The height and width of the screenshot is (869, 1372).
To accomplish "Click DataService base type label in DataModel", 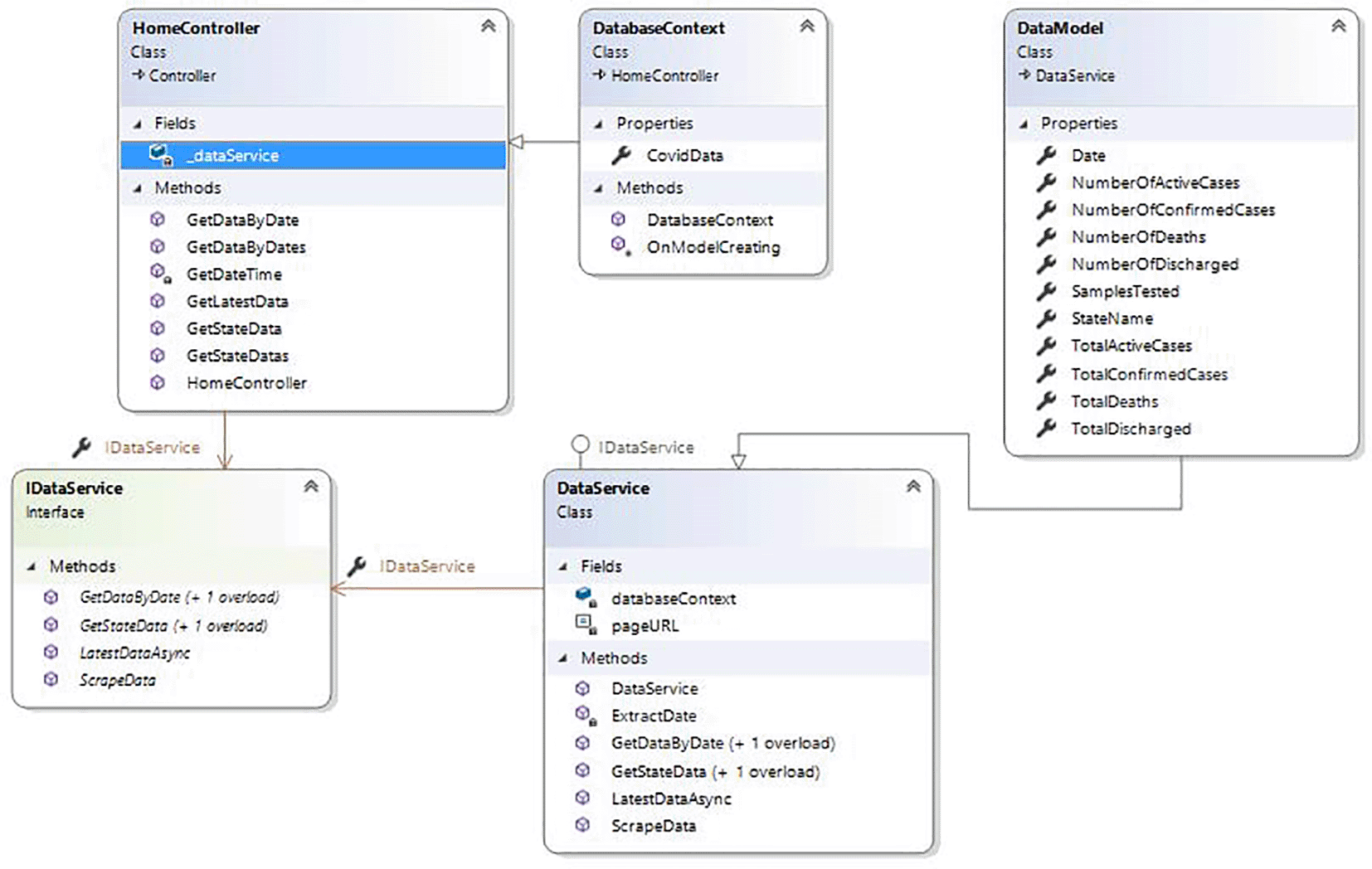I will click(1075, 75).
